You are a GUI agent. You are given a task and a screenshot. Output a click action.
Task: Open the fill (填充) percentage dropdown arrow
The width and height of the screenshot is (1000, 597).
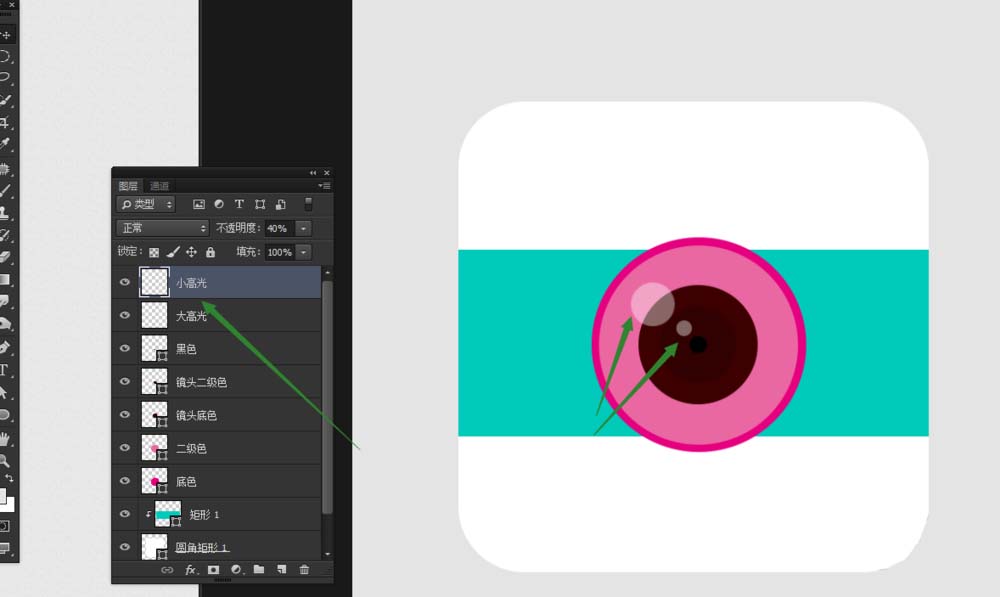[x=304, y=253]
